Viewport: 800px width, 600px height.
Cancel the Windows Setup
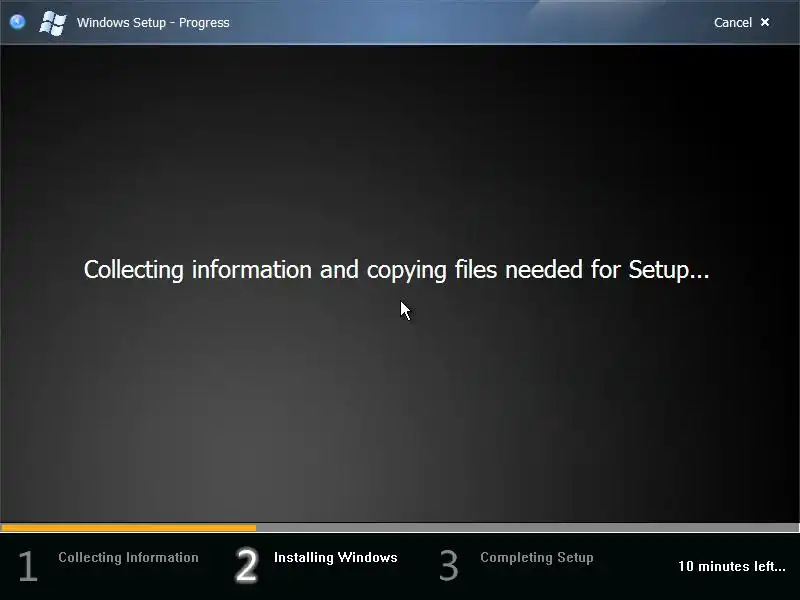tap(733, 22)
